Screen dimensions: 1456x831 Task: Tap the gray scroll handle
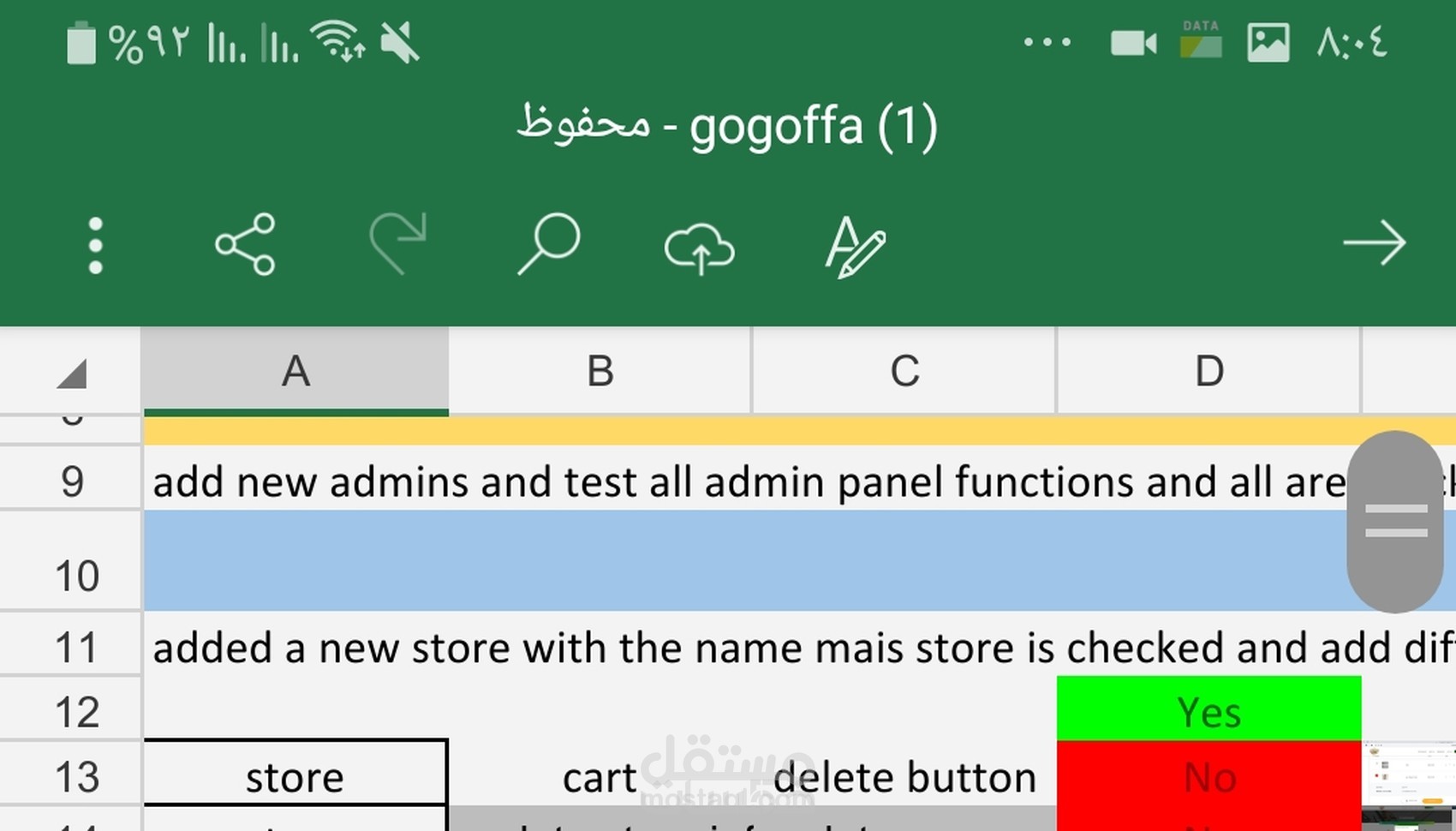1395,521
